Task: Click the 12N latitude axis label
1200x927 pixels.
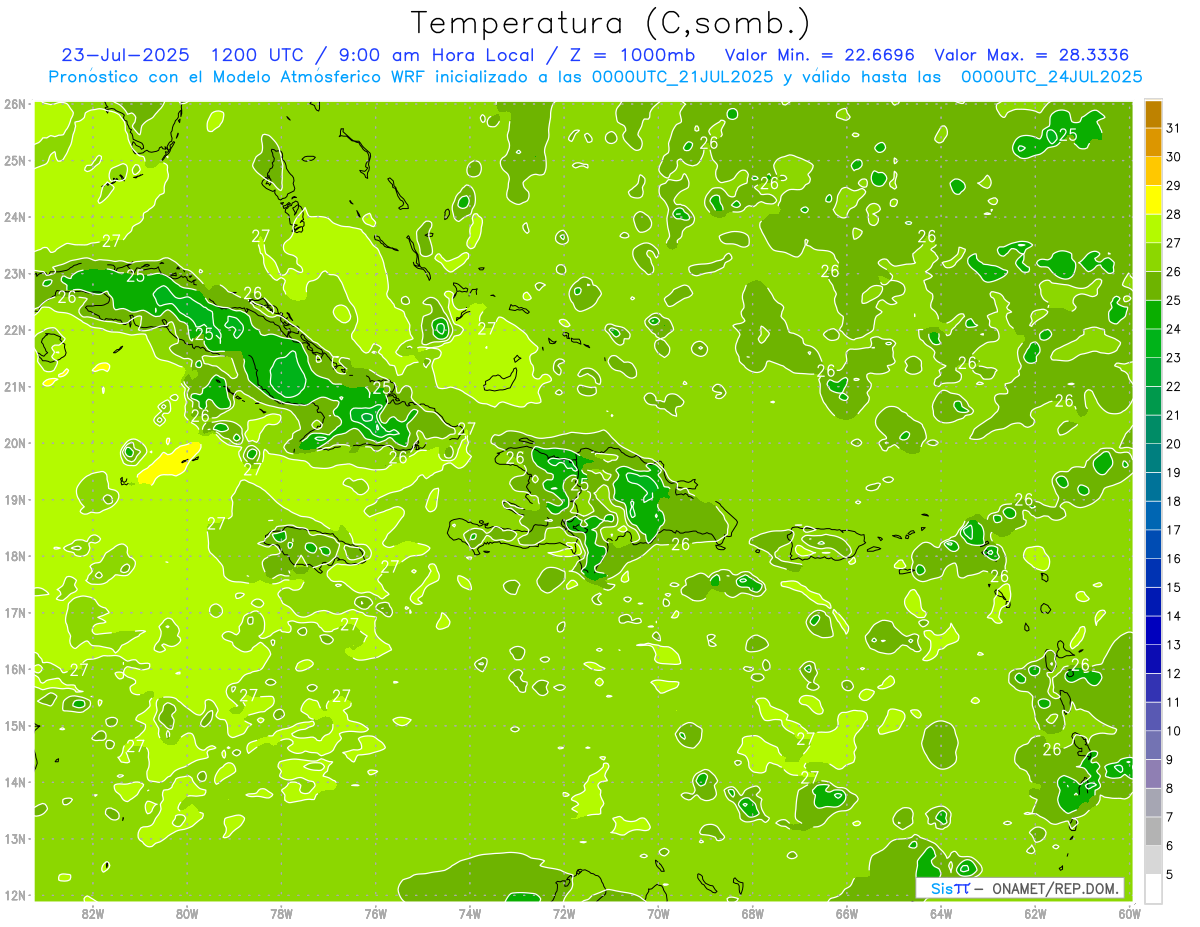Action: click(15, 895)
